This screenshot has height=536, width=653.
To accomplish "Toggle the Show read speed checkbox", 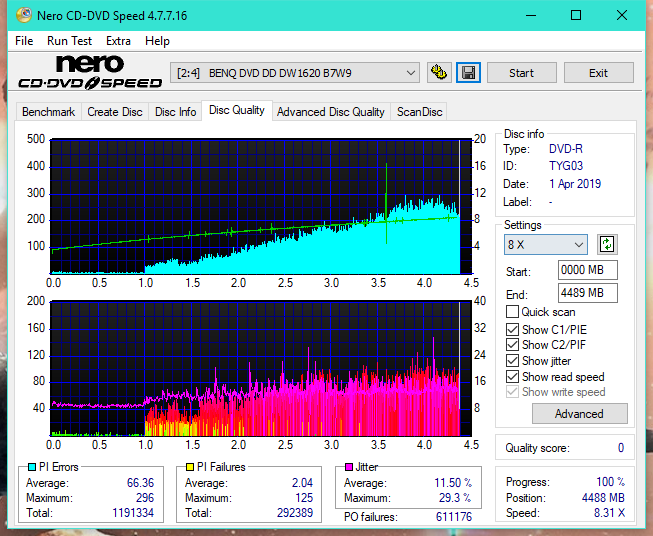I will click(x=512, y=376).
